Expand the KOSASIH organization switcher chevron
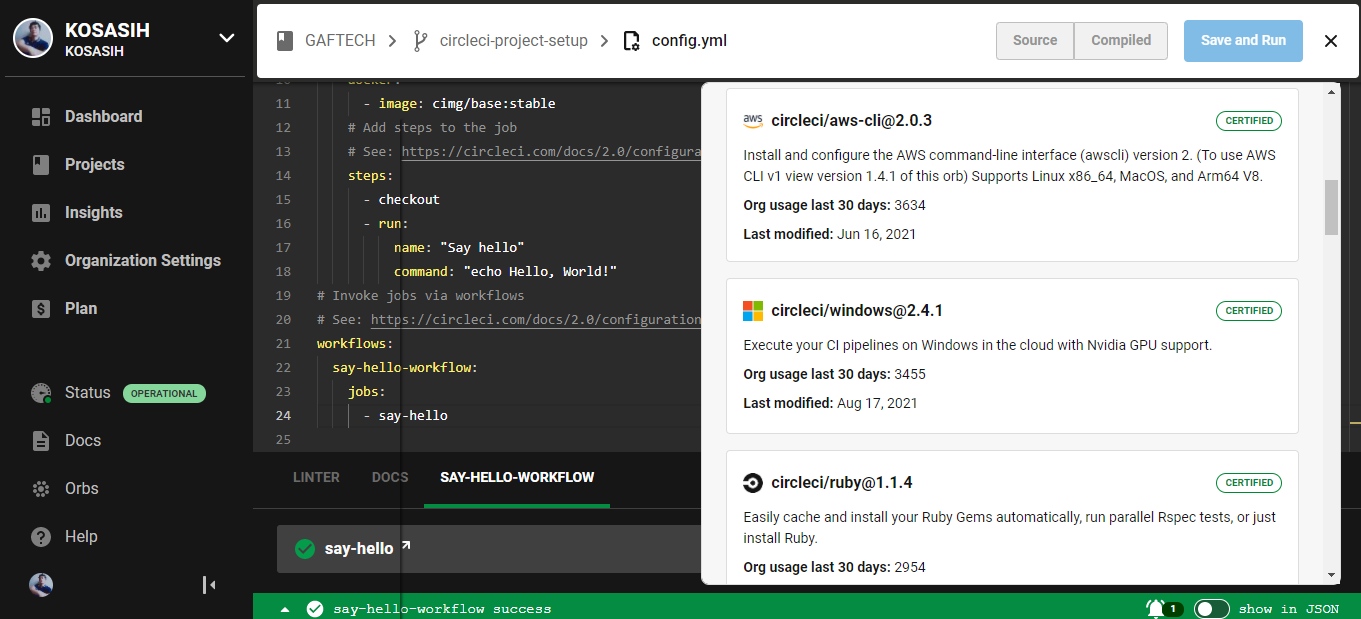The image size is (1361, 619). (x=227, y=38)
